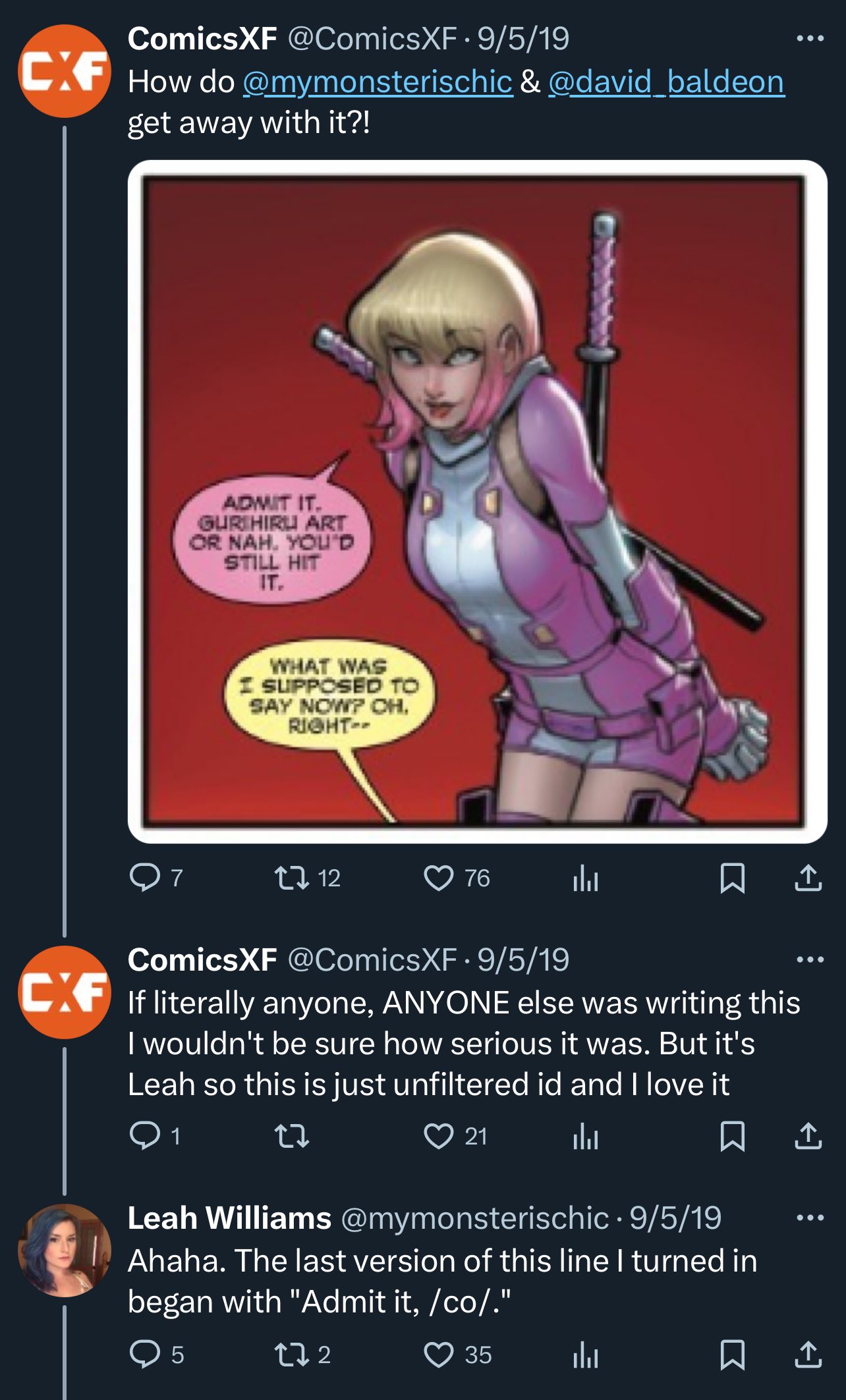Share the Gwenpool comic panel tweet

click(x=808, y=878)
